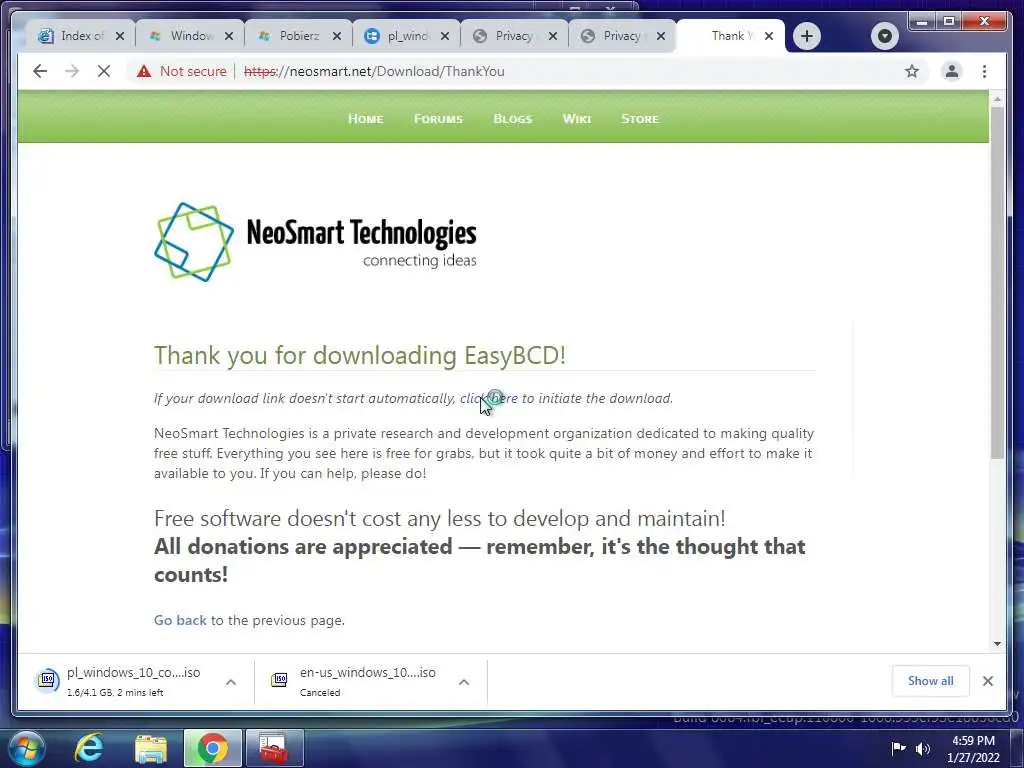This screenshot has height=768, width=1024.
Task: Click the 'Canceled' download status text
Action: 320,692
